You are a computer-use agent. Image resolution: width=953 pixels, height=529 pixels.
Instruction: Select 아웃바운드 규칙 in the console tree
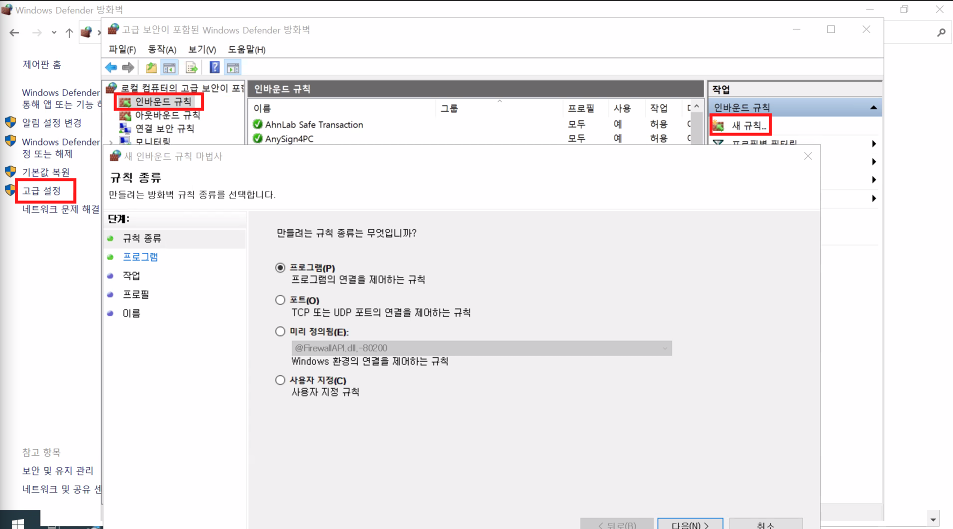point(167,115)
